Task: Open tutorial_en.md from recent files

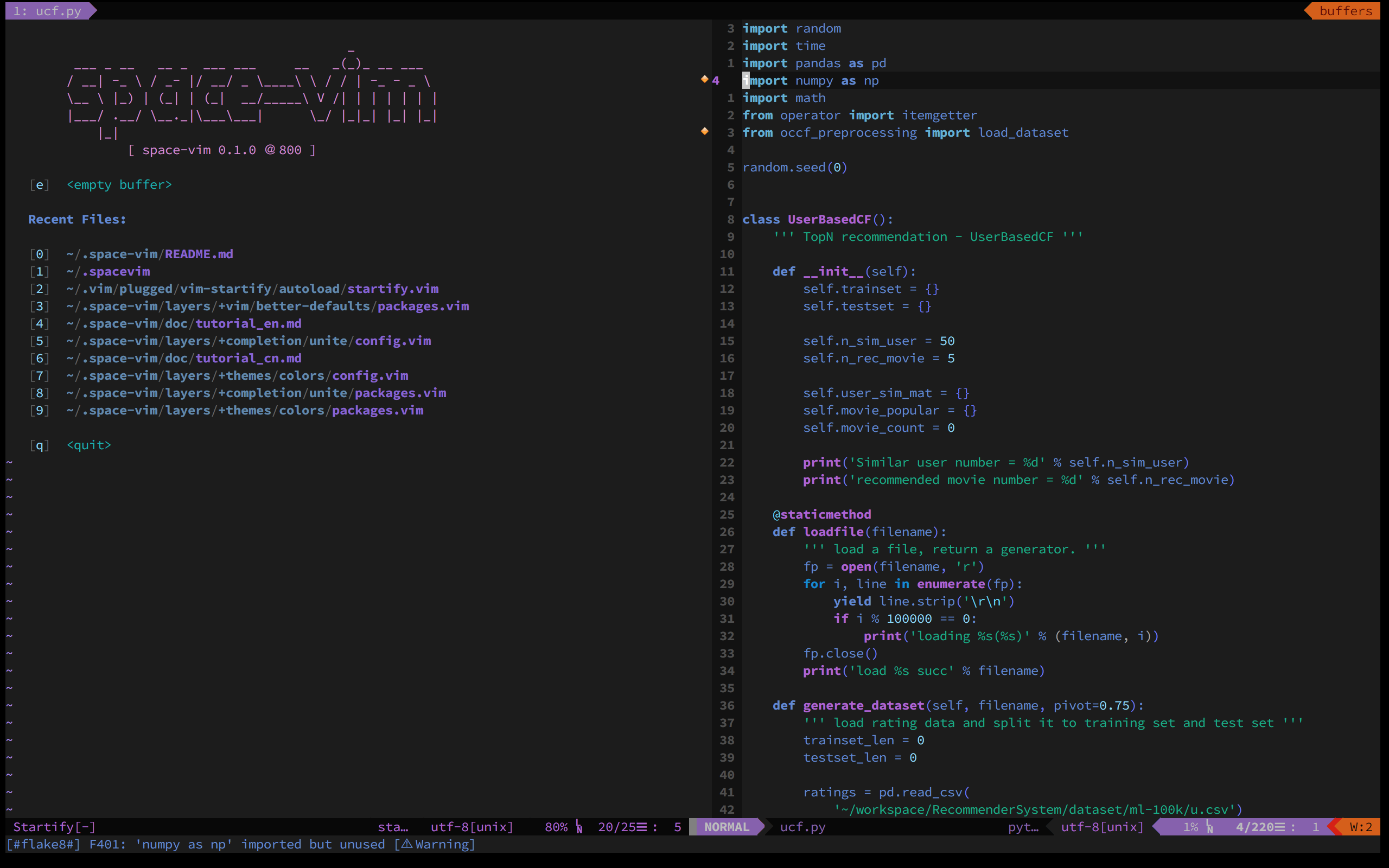Action: [248, 323]
